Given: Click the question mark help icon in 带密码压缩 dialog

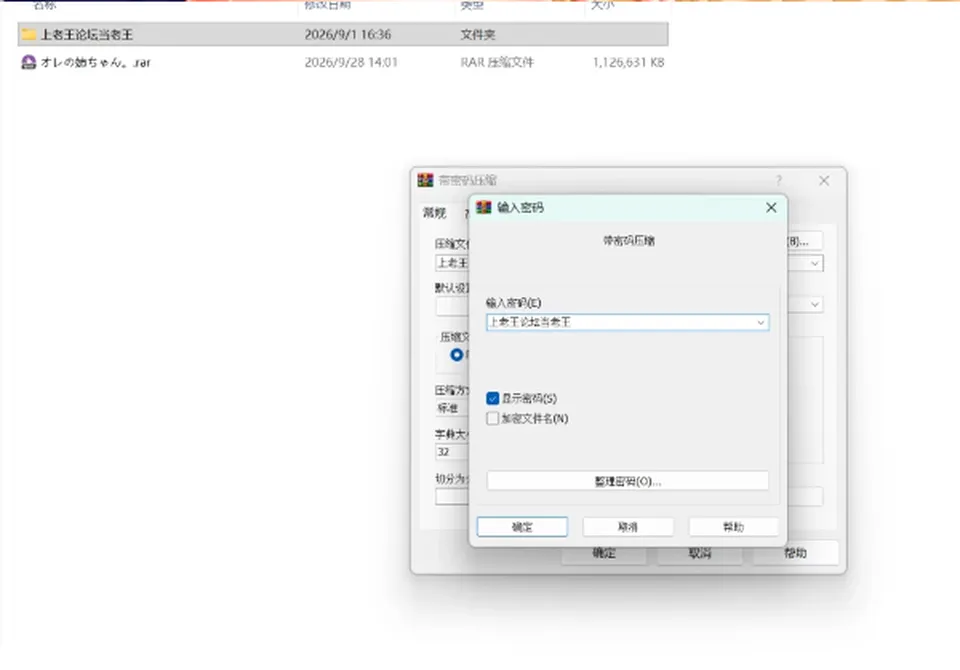Looking at the screenshot, I should coord(779,180).
